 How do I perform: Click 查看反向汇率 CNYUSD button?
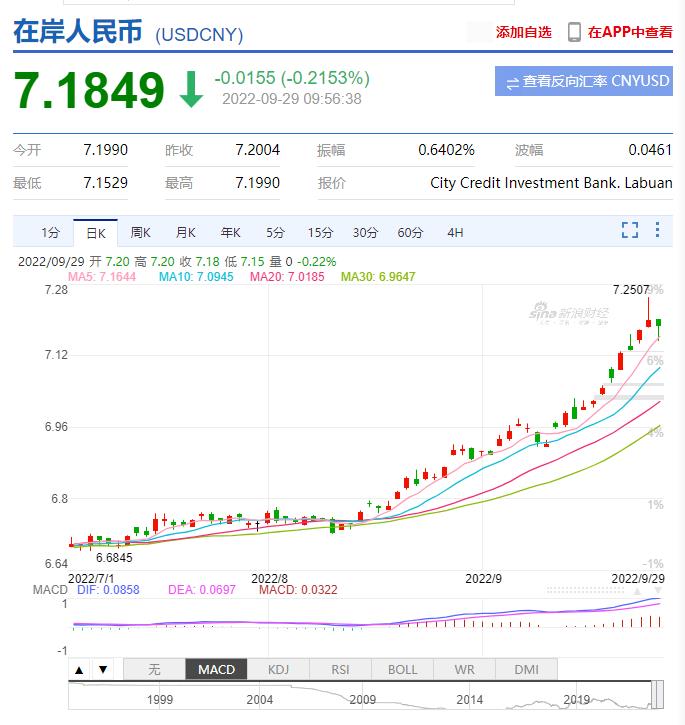point(583,81)
